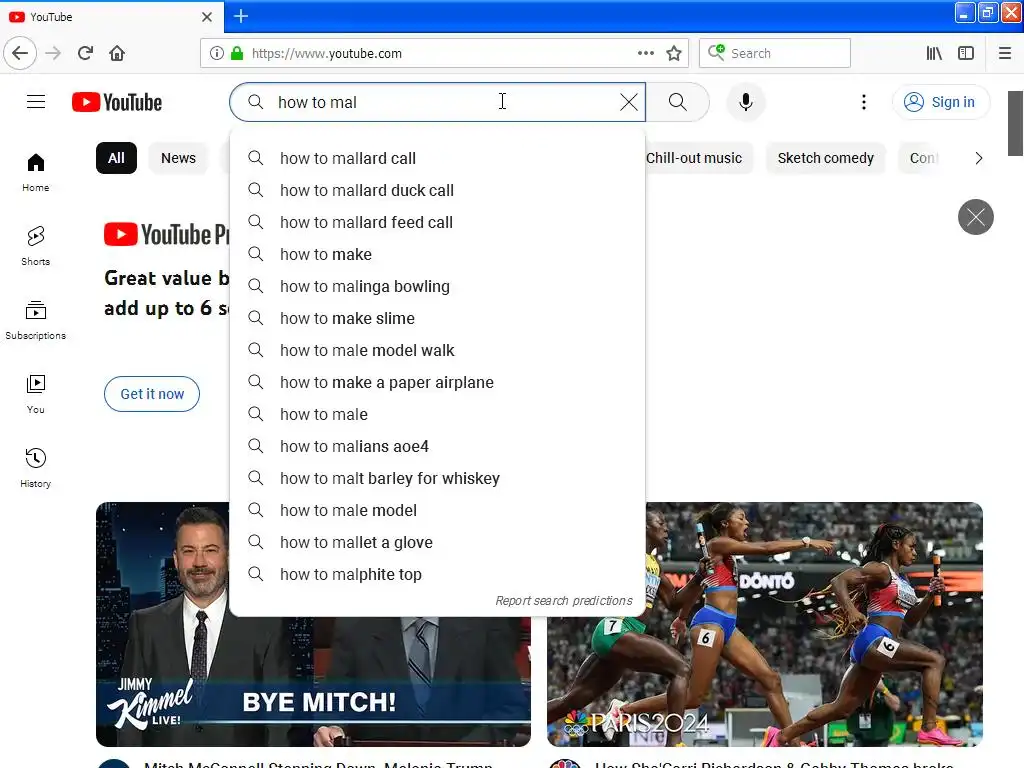Screen dimensions: 1024x768
Task: Open page actions three-dot menu in address bar
Action: point(646,53)
